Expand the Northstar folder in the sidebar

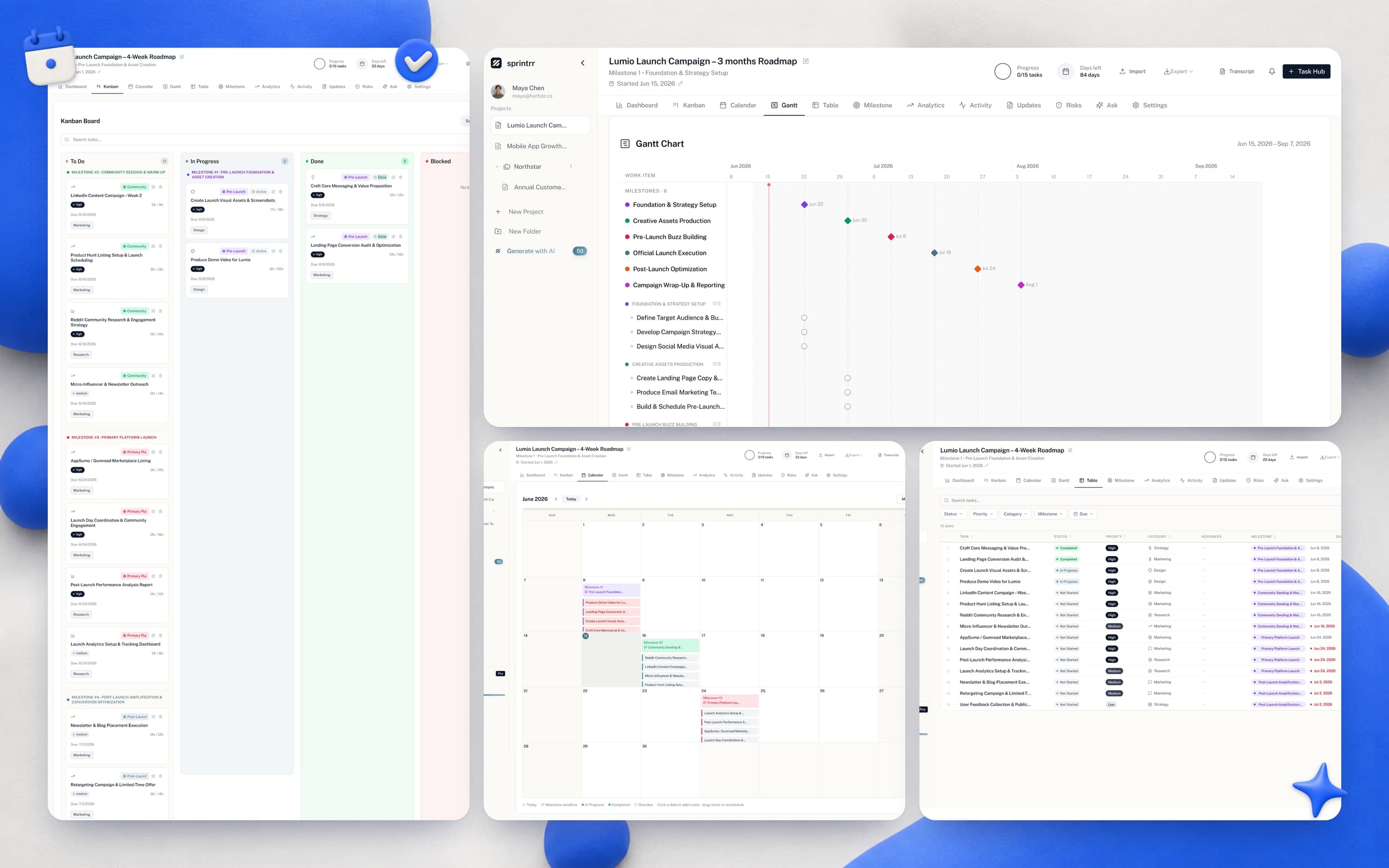497,166
